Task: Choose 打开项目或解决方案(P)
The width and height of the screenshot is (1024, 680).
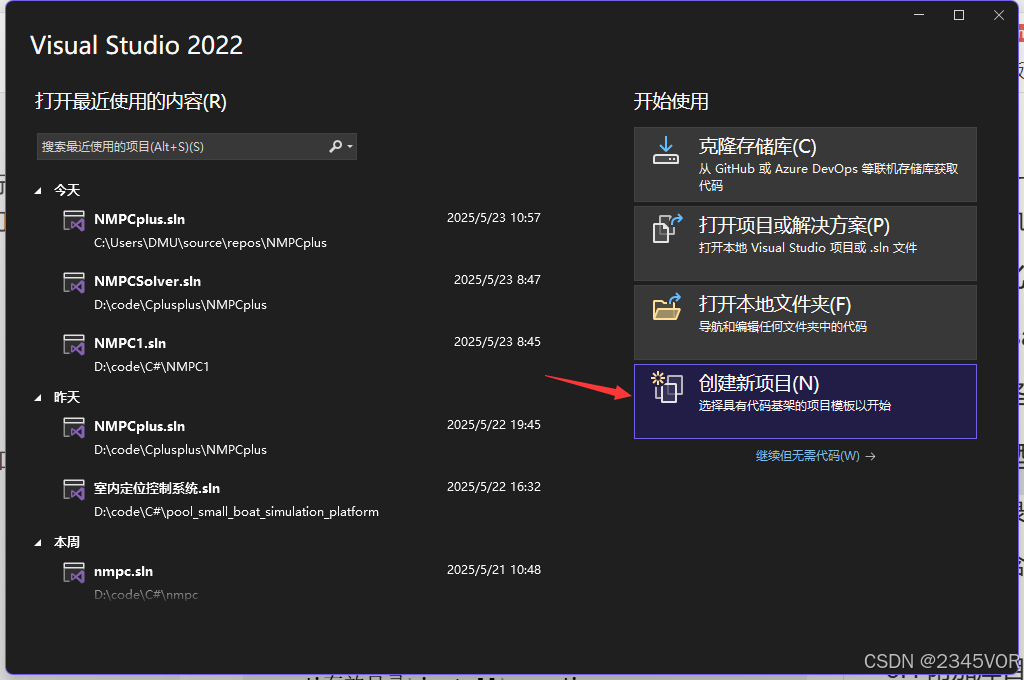Action: [x=805, y=243]
